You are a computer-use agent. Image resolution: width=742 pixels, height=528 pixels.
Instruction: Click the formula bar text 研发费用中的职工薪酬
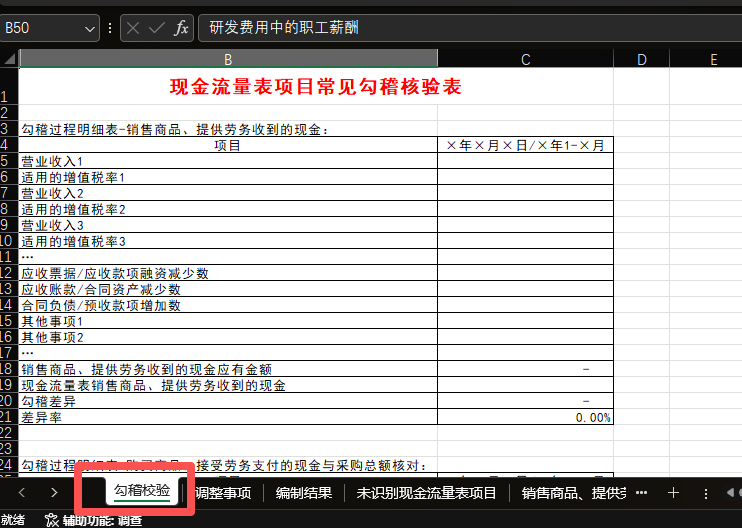pos(284,27)
